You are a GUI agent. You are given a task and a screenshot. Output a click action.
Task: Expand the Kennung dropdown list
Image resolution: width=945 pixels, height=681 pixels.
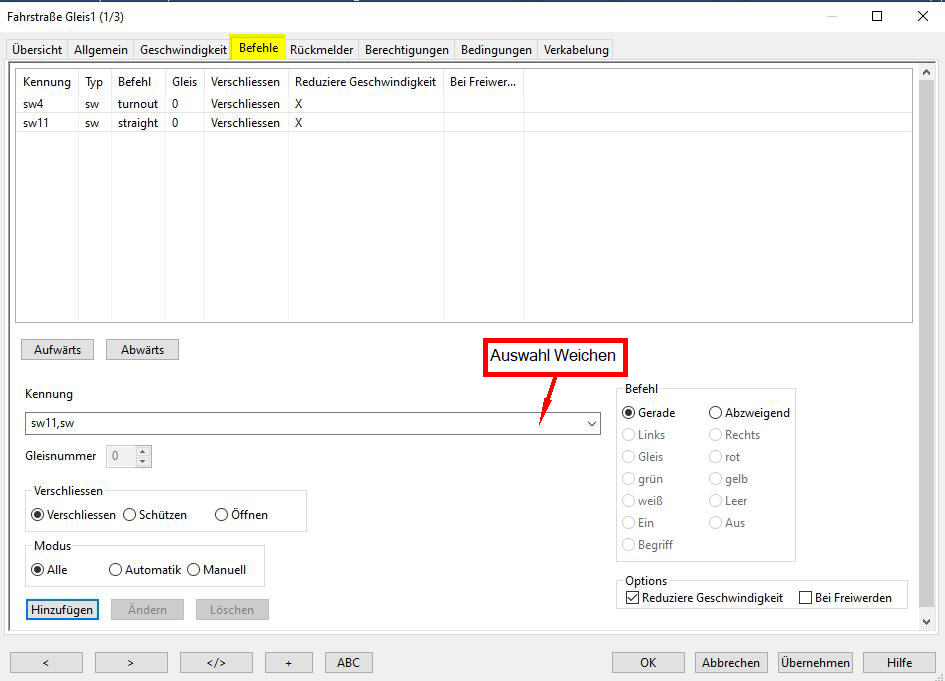pos(590,424)
